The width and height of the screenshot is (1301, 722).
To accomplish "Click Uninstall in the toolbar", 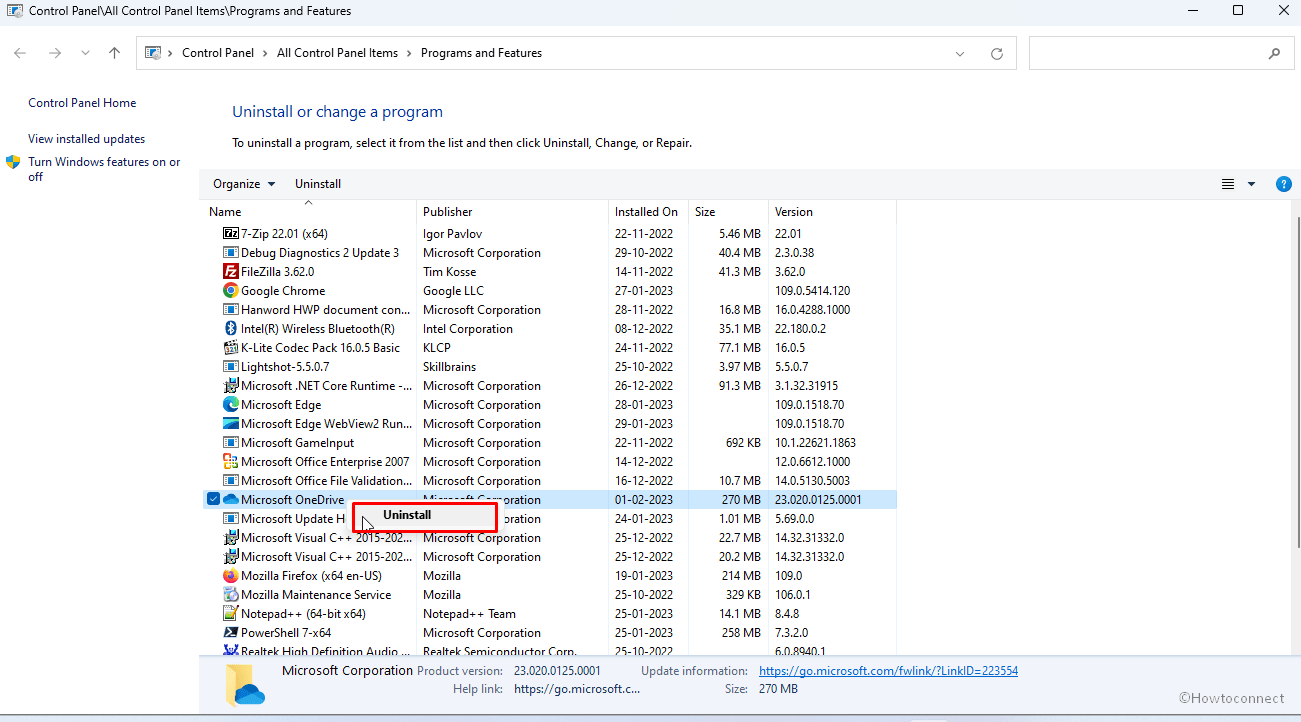I will tap(318, 184).
